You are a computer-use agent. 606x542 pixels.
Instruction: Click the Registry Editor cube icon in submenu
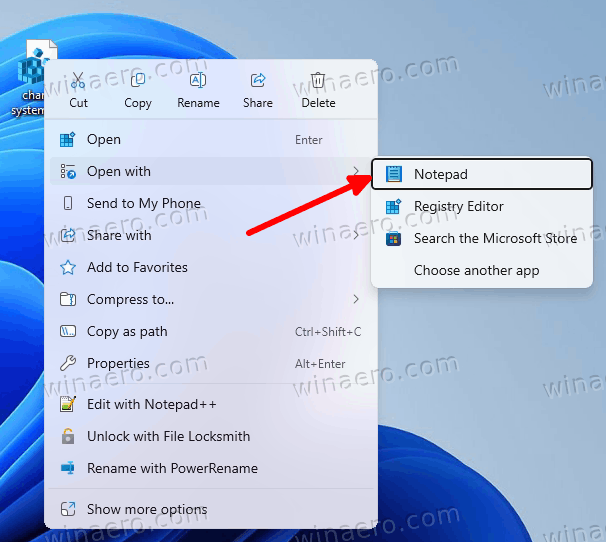394,206
